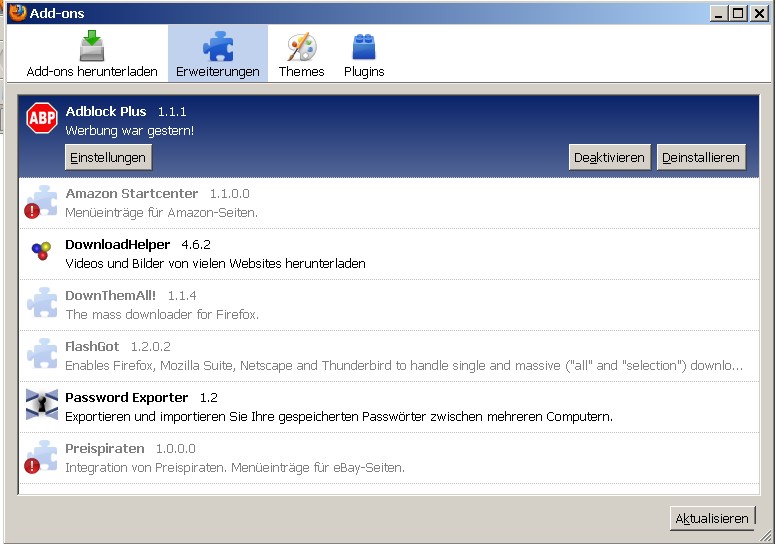
Task: Switch to the Plugins tab
Action: tap(364, 53)
